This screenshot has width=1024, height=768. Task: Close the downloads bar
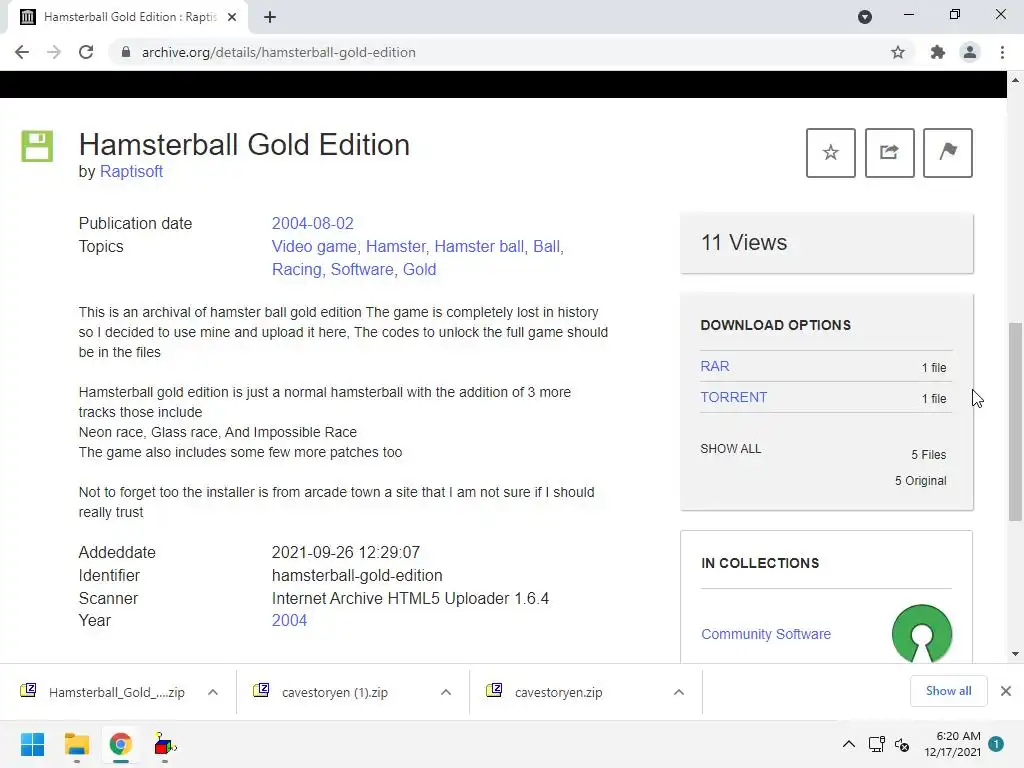coord(1006,691)
